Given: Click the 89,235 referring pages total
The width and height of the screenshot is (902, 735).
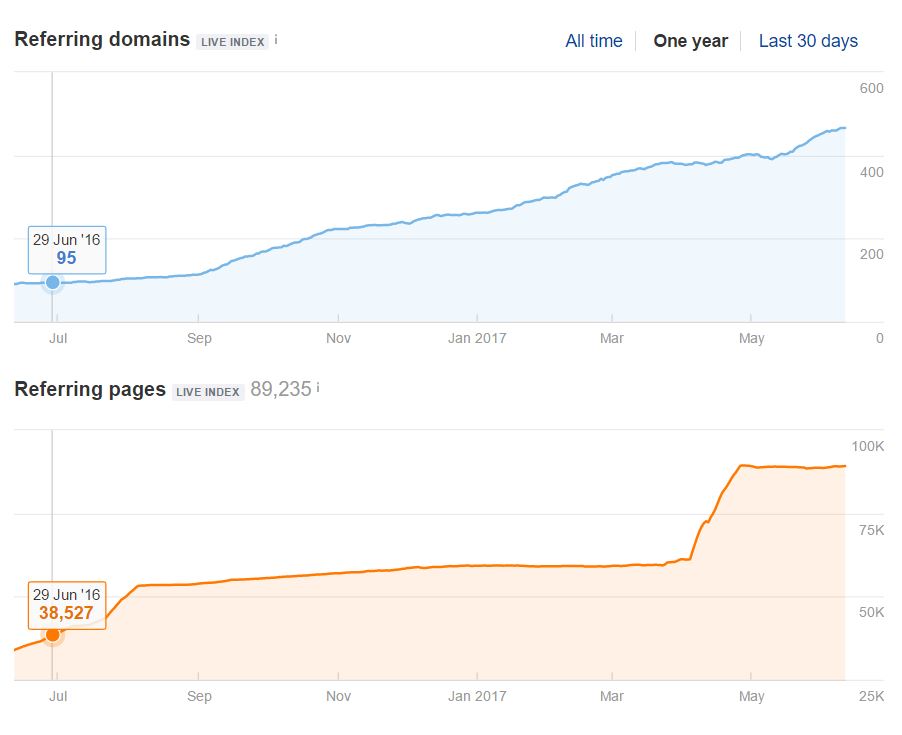Looking at the screenshot, I should coord(281,389).
